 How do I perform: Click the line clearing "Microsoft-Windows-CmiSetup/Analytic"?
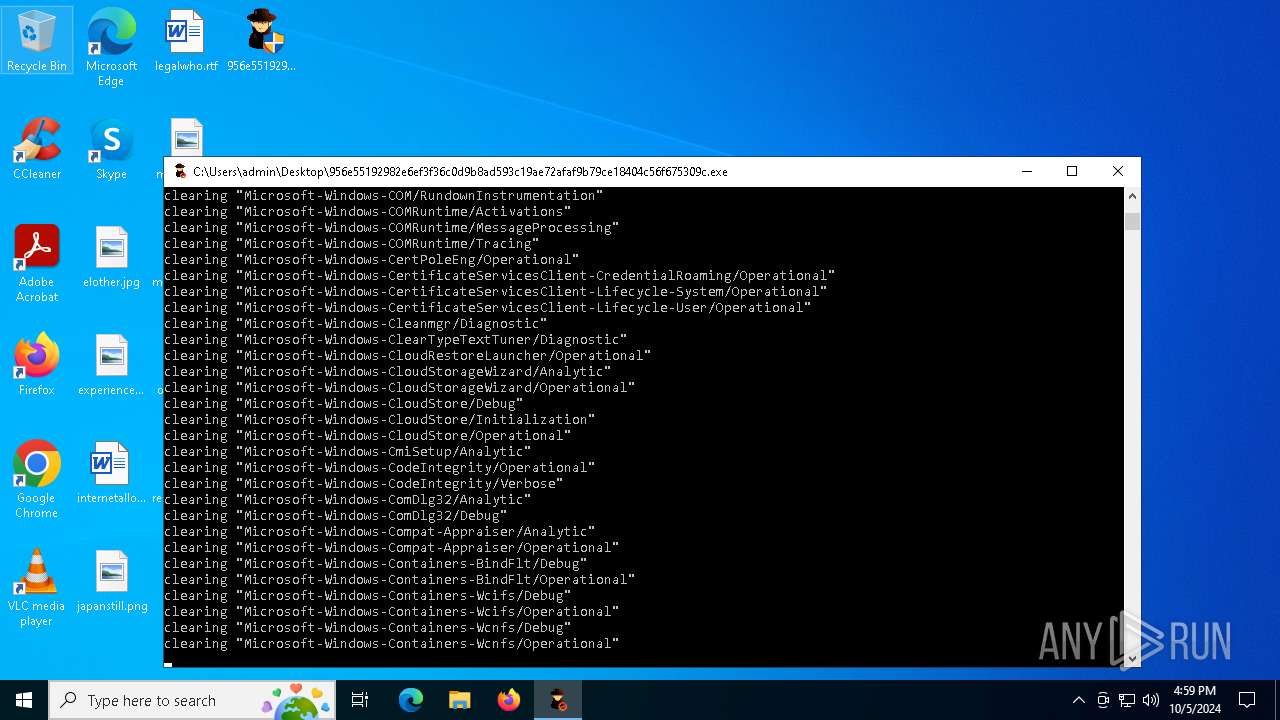(x=348, y=451)
